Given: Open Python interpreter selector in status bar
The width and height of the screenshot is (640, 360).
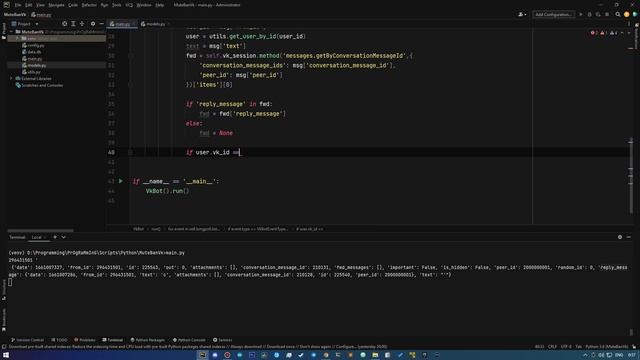Looking at the screenshot, I should 607,347.
